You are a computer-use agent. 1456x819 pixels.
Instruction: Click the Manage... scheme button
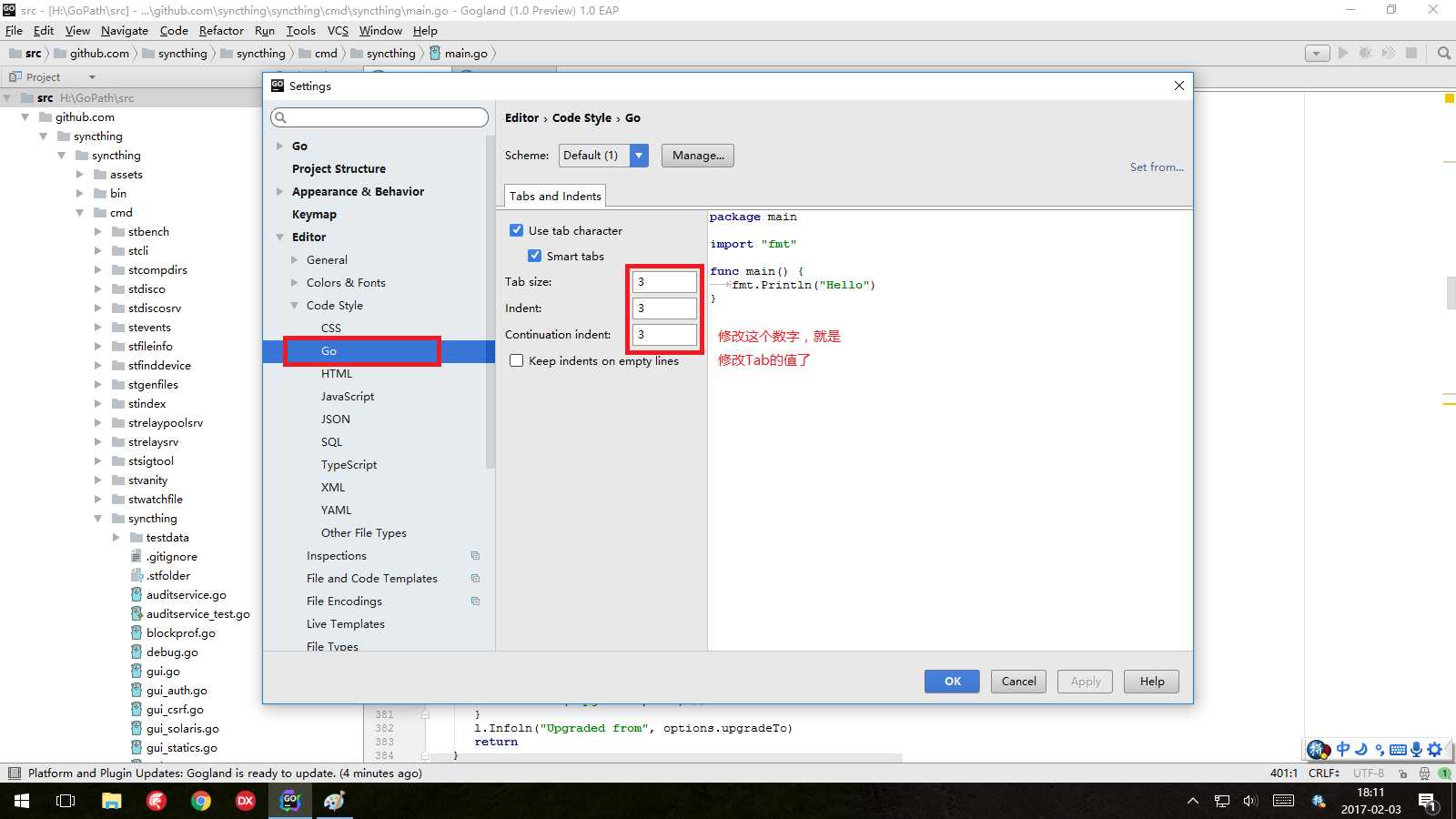point(698,156)
